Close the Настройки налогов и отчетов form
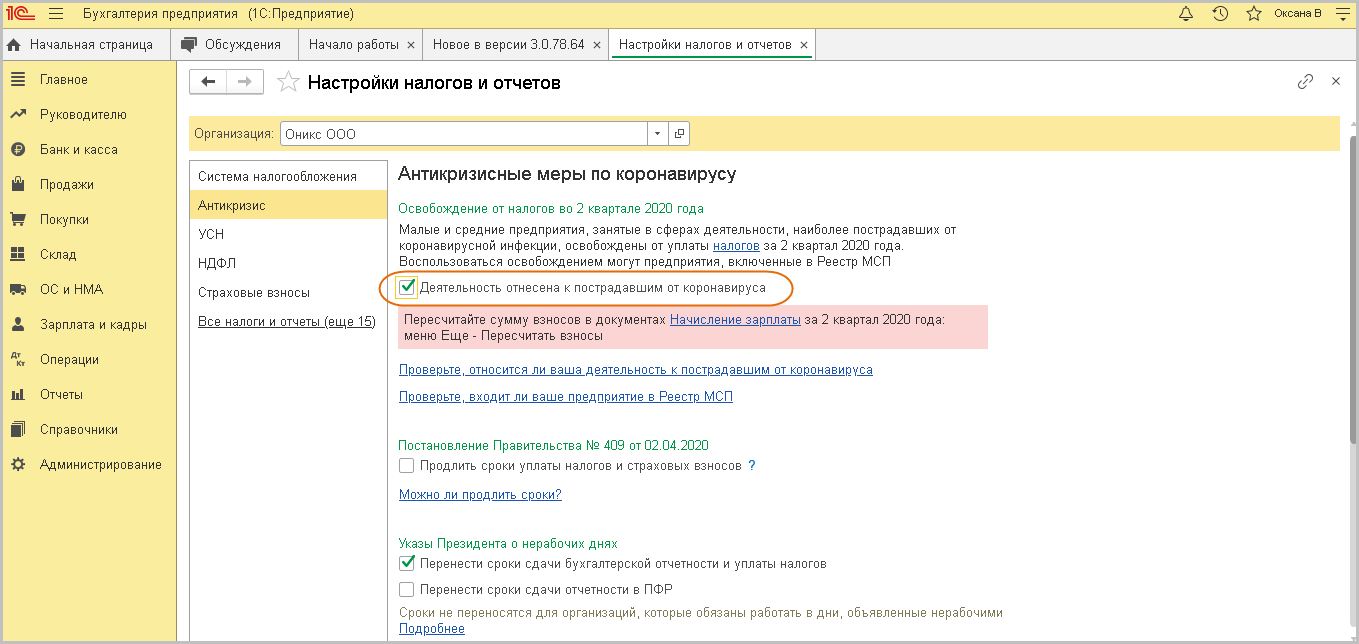The height and width of the screenshot is (644, 1359). (1335, 82)
